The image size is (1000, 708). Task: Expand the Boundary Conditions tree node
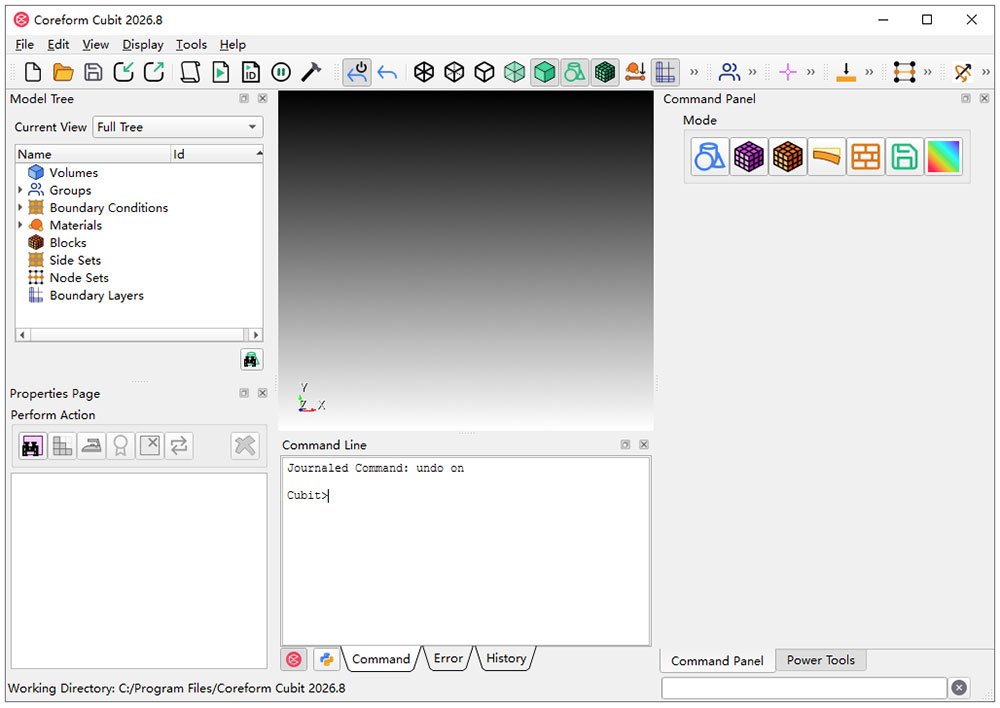(x=20, y=207)
